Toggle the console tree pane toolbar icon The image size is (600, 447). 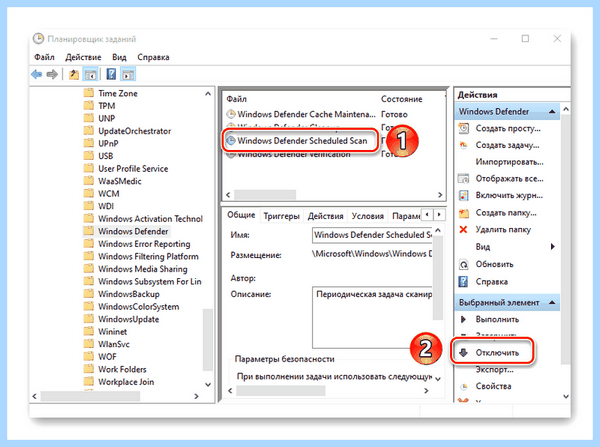[x=90, y=74]
